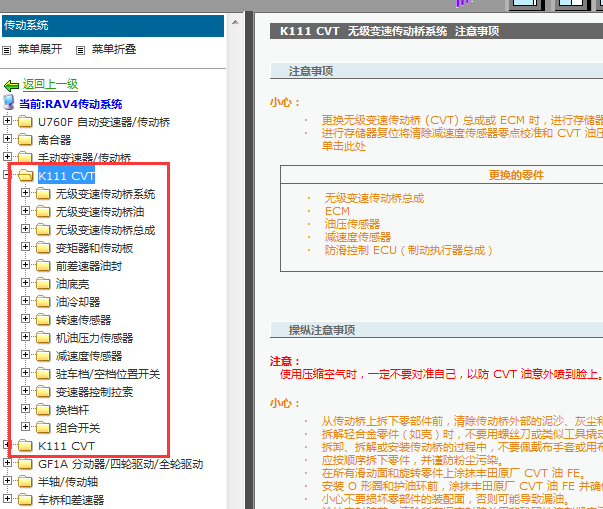Expand 无级变速传动桥油 node
The height and width of the screenshot is (509, 603).
[25, 210]
